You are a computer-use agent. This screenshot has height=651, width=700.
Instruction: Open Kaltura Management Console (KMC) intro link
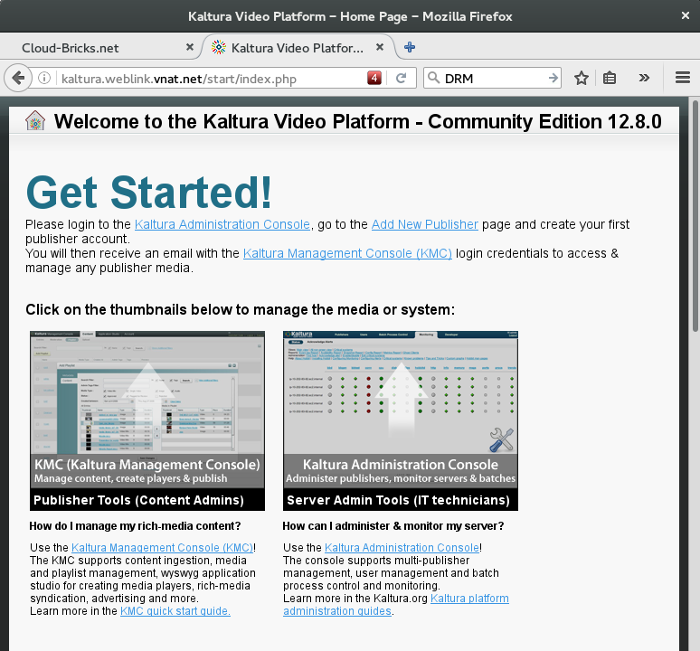347,253
